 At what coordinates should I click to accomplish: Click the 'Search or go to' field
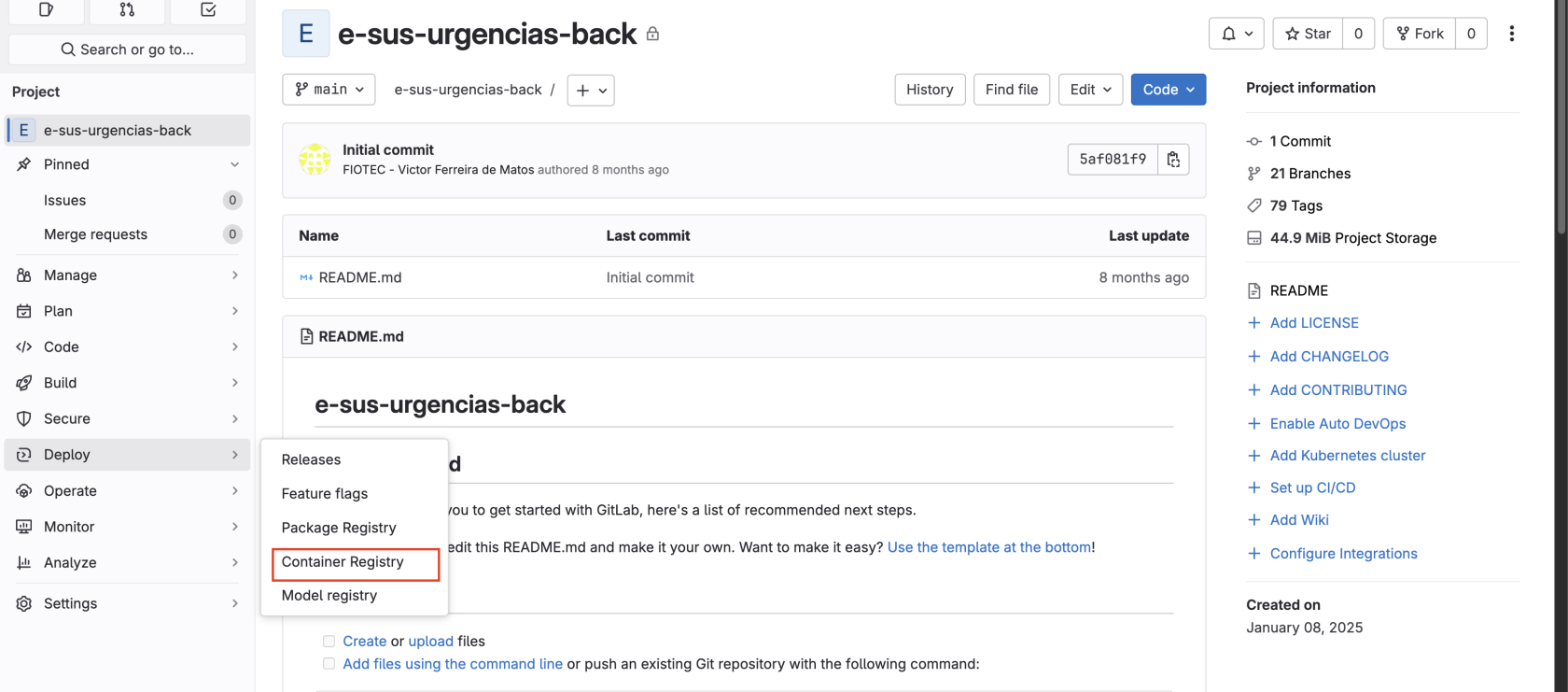point(127,49)
